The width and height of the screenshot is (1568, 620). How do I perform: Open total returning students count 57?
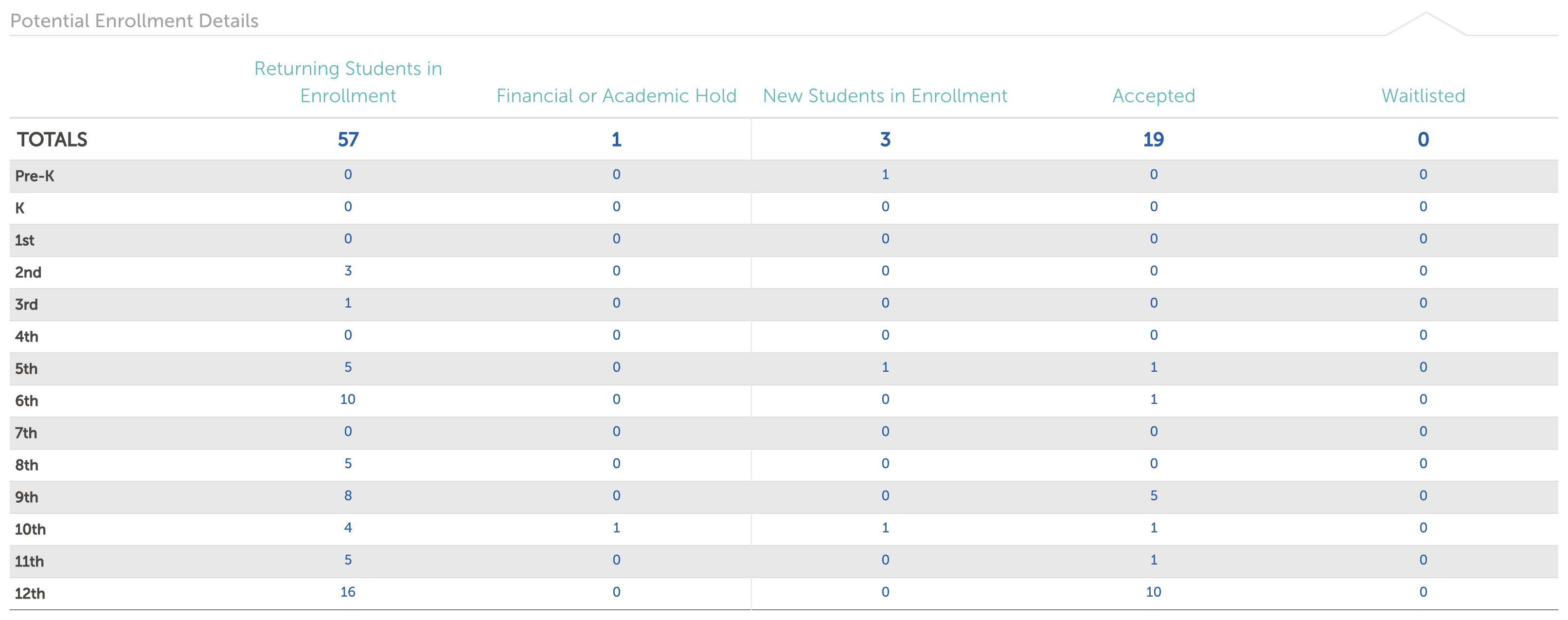[x=348, y=140]
